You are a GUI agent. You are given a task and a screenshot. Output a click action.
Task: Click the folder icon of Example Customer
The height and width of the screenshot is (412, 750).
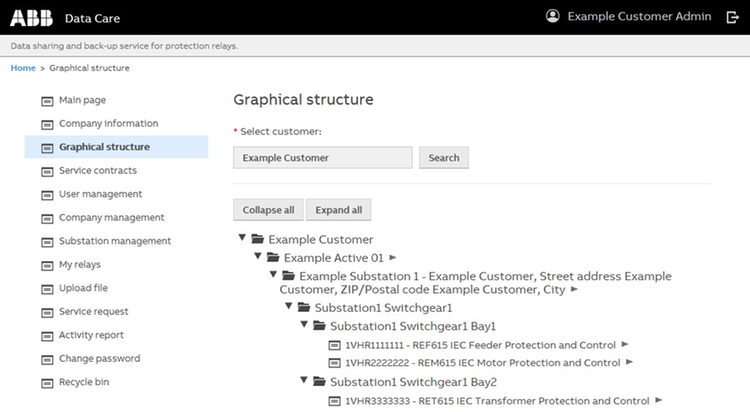tap(257, 238)
